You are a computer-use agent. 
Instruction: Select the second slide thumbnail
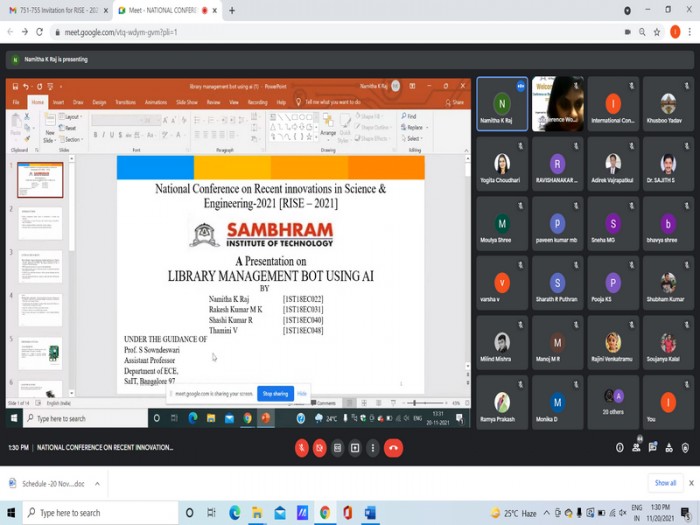pyautogui.click(x=40, y=223)
